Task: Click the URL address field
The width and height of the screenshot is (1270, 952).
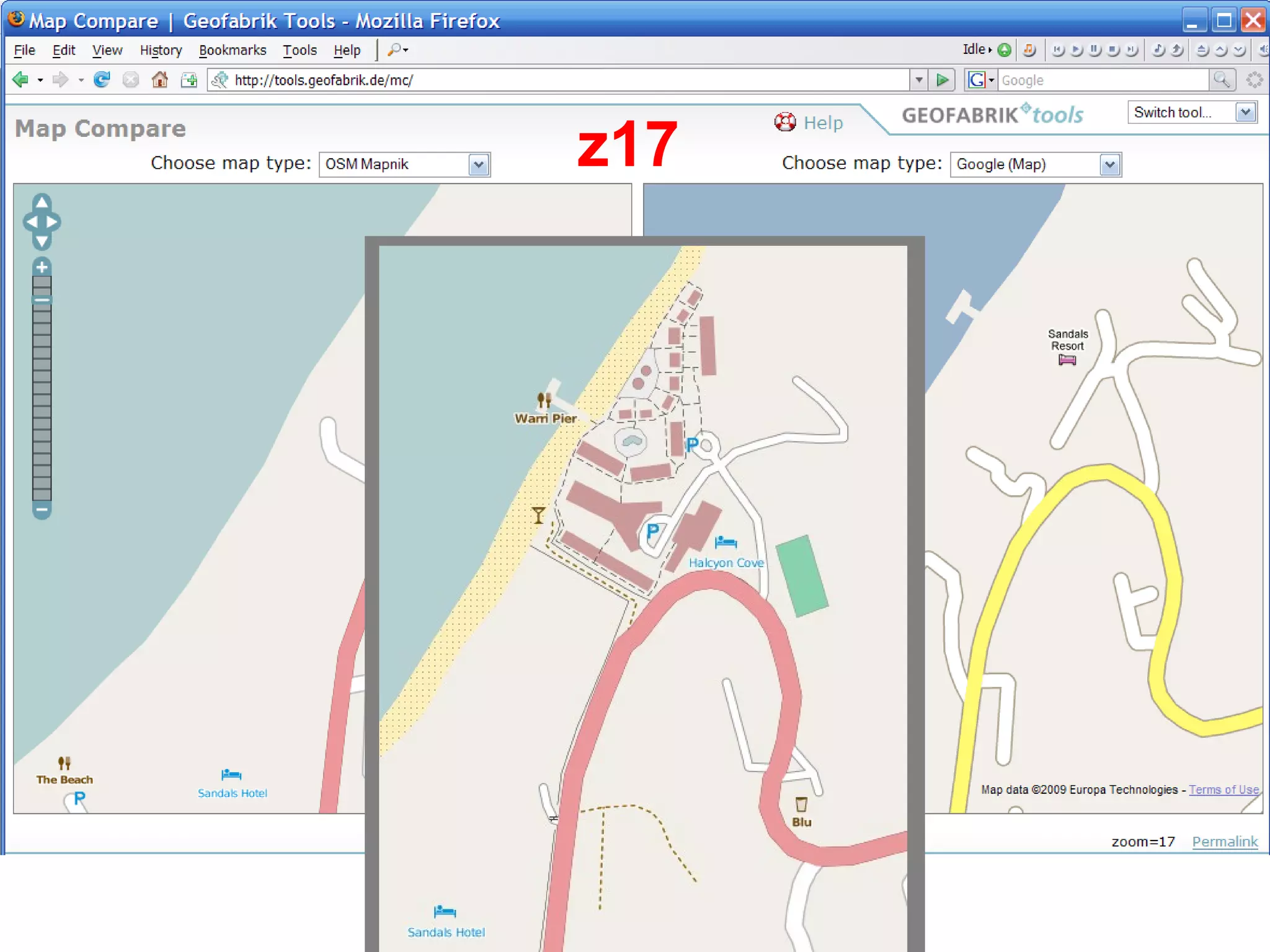Action: (558, 80)
